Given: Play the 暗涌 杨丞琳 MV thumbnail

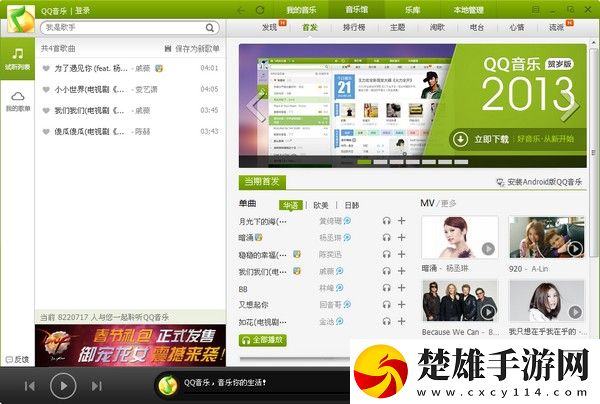Looking at the screenshot, I should (460, 237).
